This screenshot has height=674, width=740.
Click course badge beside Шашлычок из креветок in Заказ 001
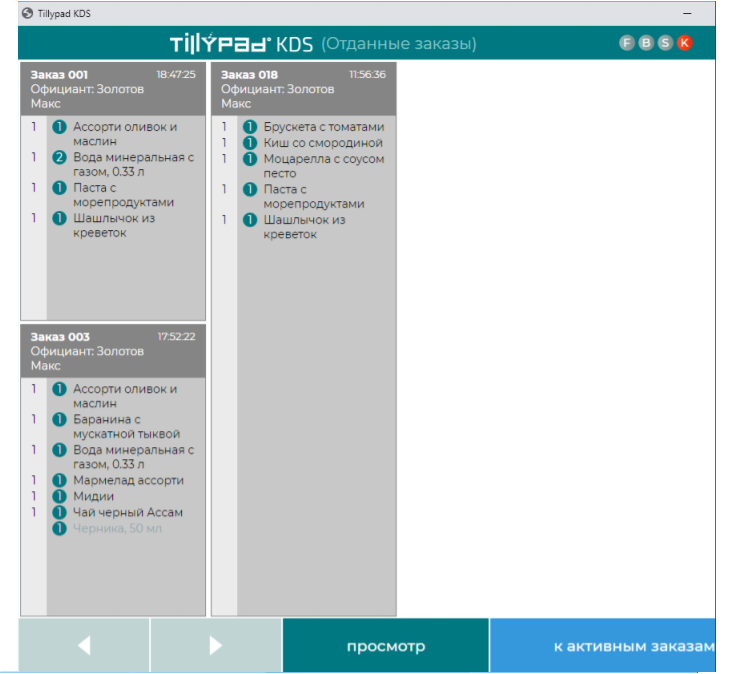pos(59,218)
